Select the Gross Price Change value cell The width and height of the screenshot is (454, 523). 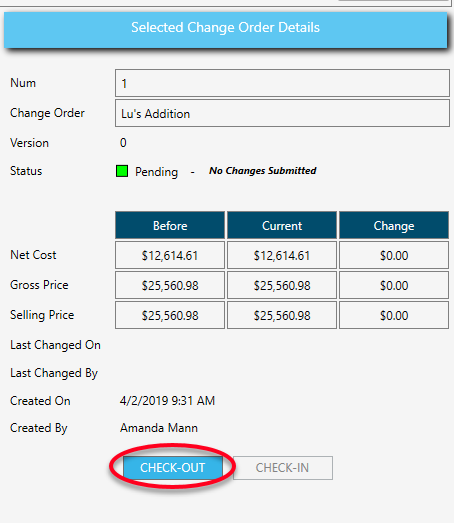[x=394, y=285]
